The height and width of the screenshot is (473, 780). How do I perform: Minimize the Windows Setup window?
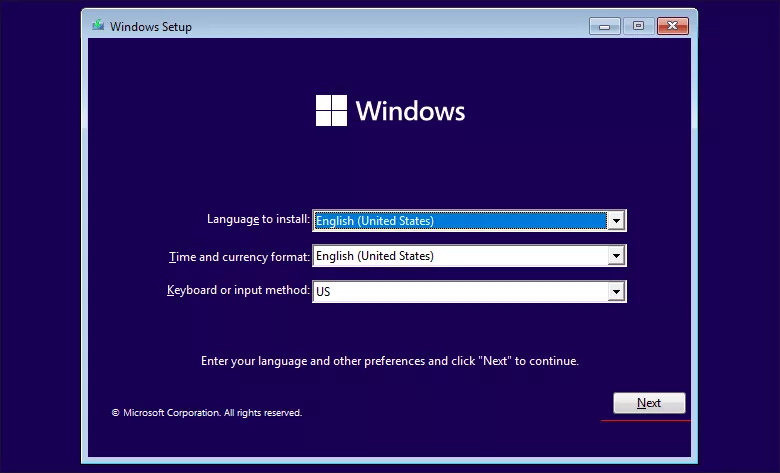tap(604, 26)
